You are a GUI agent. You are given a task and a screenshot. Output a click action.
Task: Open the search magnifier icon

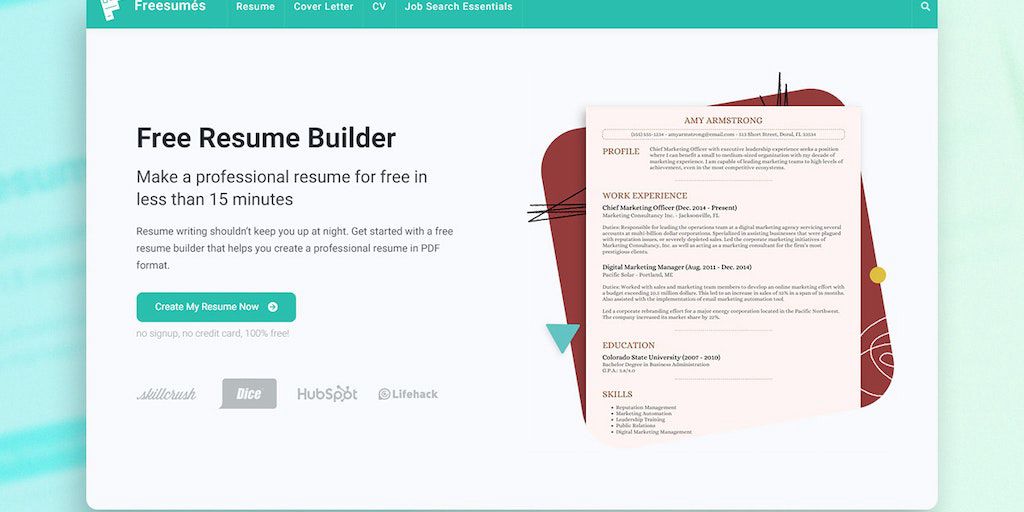(925, 7)
